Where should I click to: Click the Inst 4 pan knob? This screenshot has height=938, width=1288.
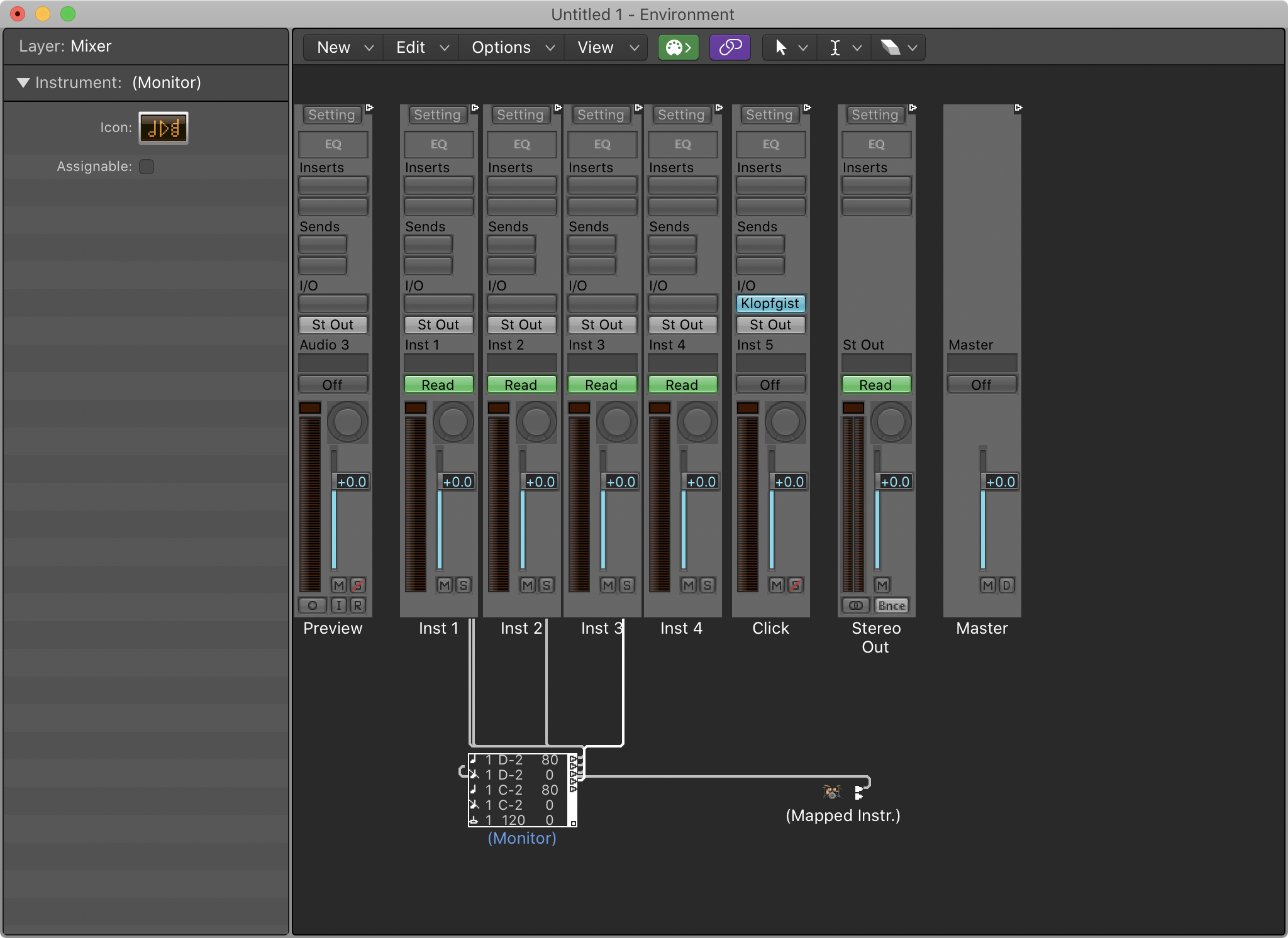point(697,422)
